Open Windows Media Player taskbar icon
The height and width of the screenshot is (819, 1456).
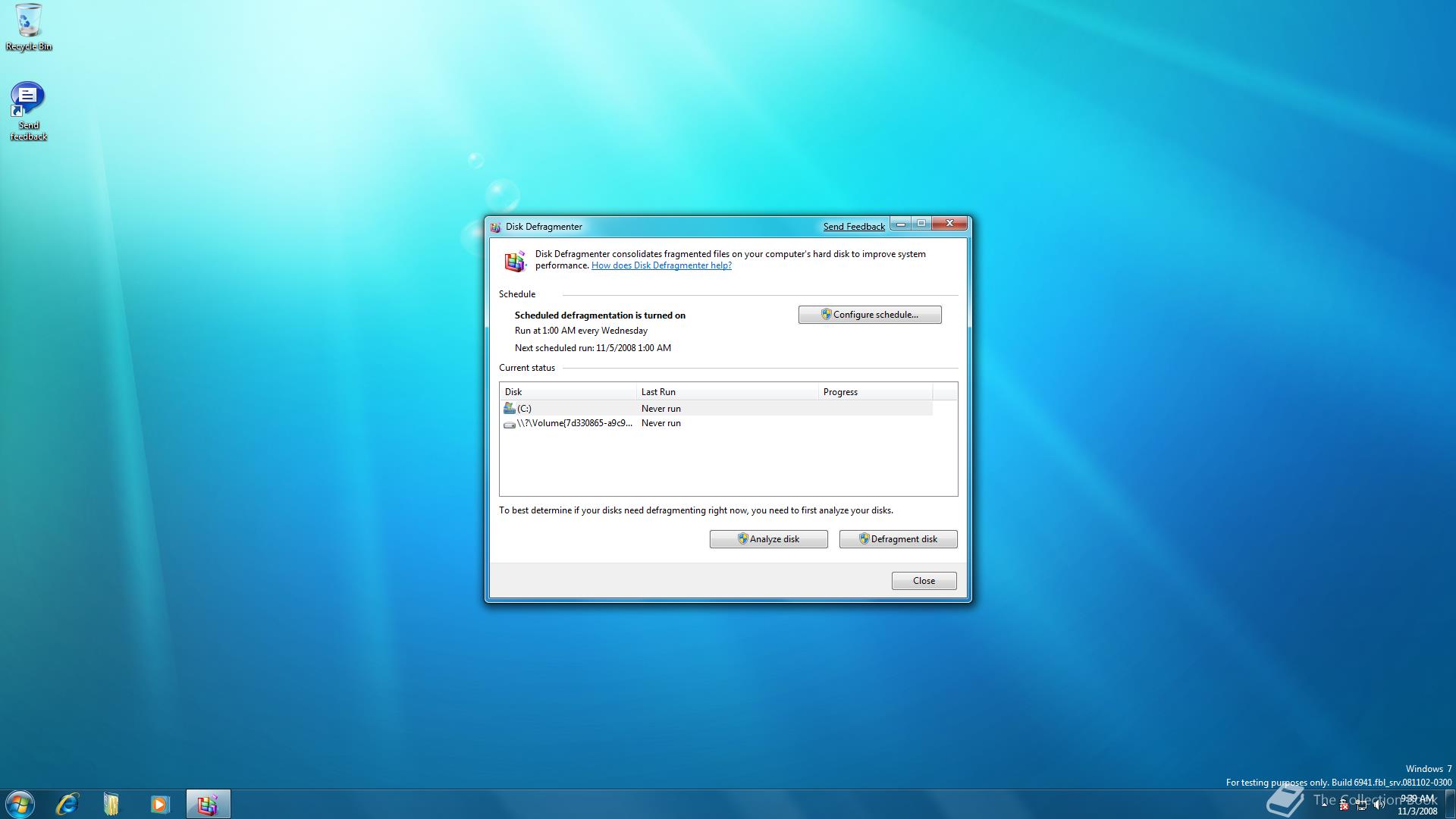click(x=159, y=804)
